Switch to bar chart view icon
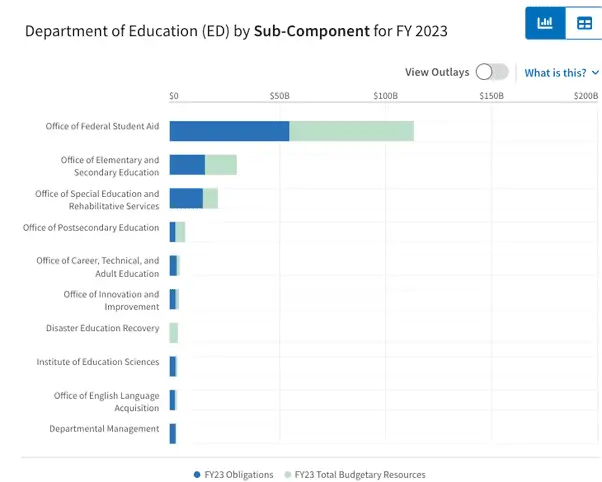The width and height of the screenshot is (602, 482). [545, 23]
